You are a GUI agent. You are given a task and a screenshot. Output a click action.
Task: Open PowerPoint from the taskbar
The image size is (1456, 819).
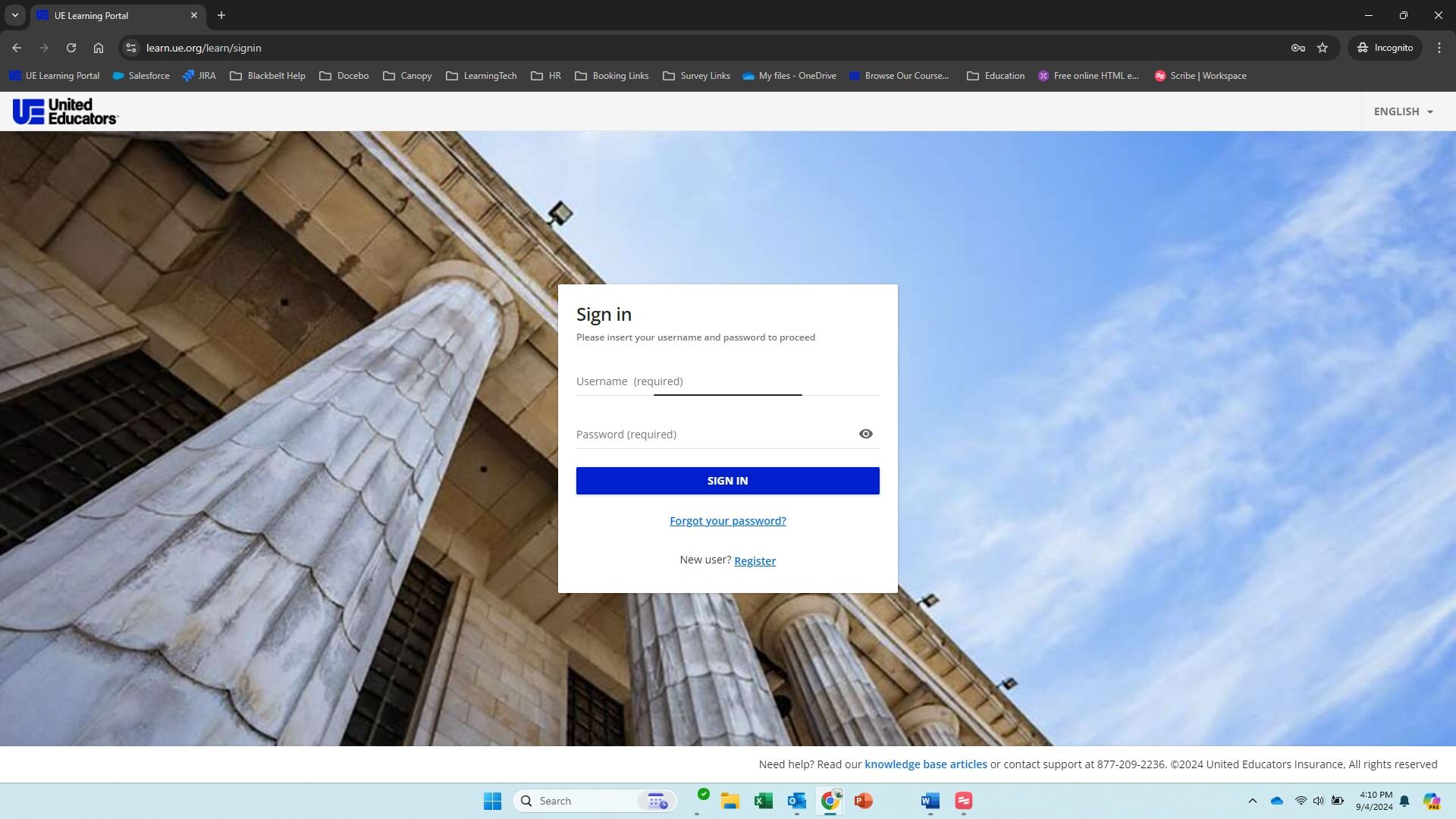[864, 801]
